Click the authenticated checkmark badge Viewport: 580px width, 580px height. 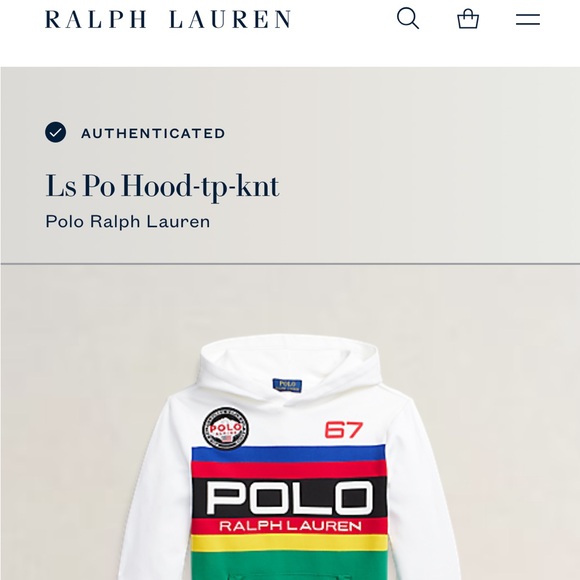pyautogui.click(x=55, y=132)
